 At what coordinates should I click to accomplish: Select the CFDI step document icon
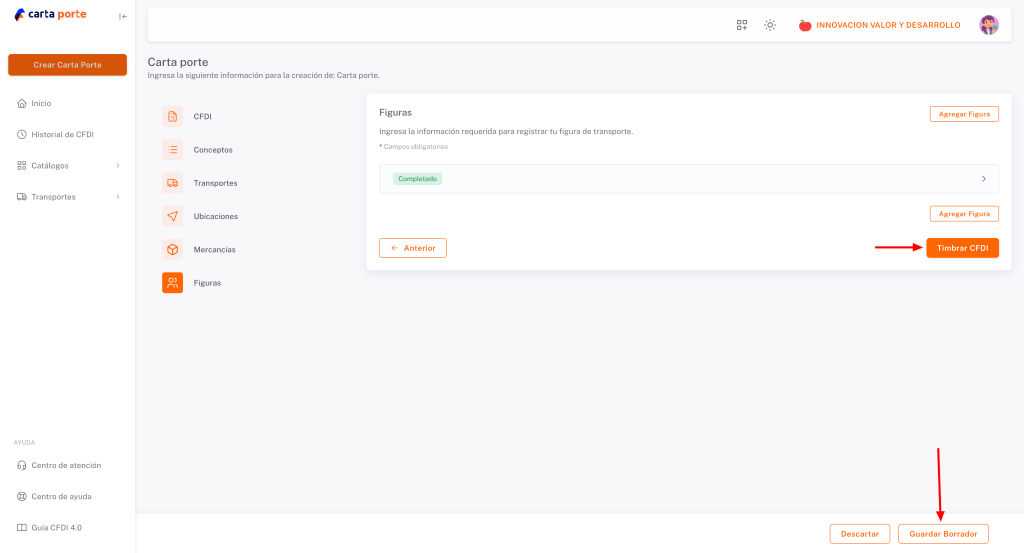[x=172, y=116]
